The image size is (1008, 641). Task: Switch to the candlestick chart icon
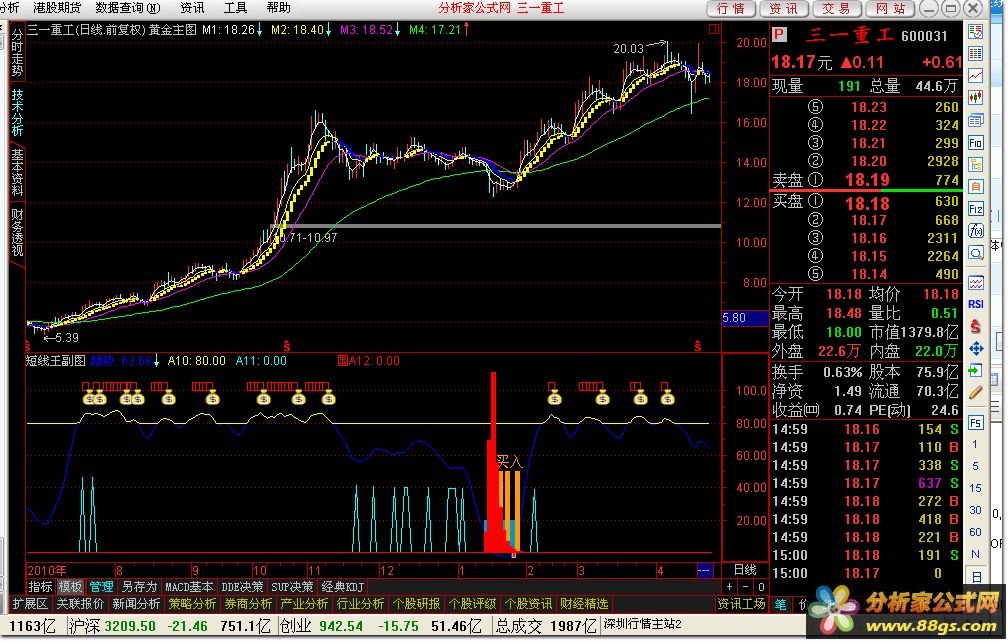[976, 98]
